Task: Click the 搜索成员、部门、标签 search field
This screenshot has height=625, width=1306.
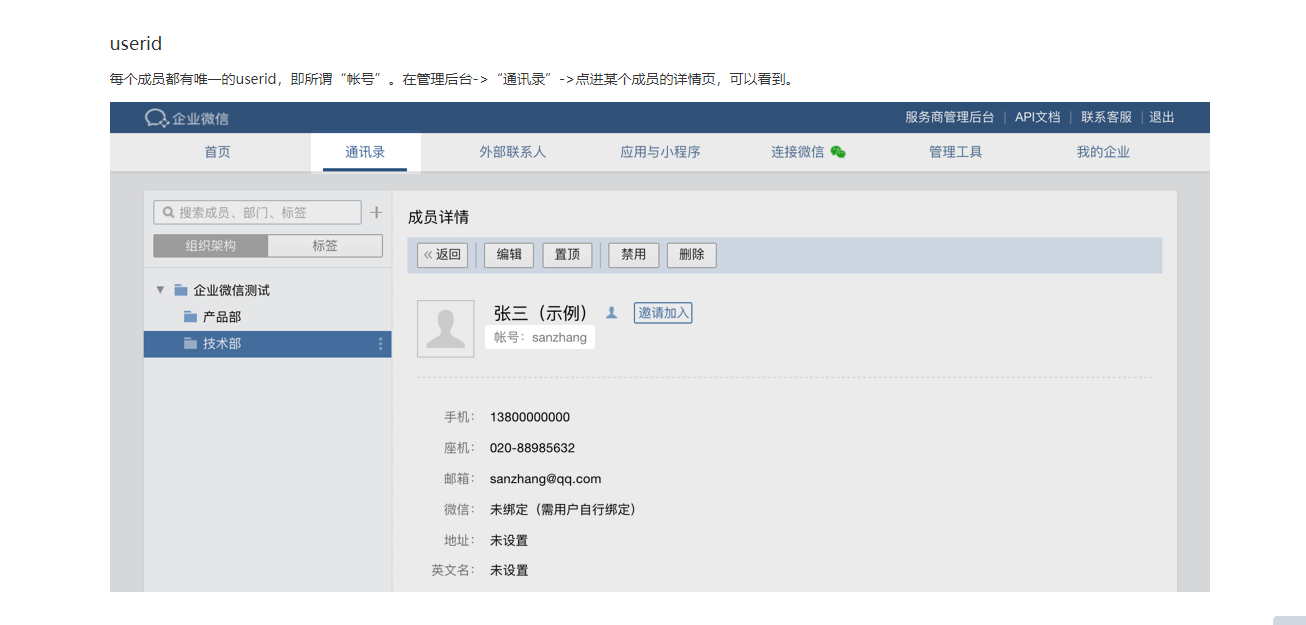Action: pyautogui.click(x=258, y=212)
